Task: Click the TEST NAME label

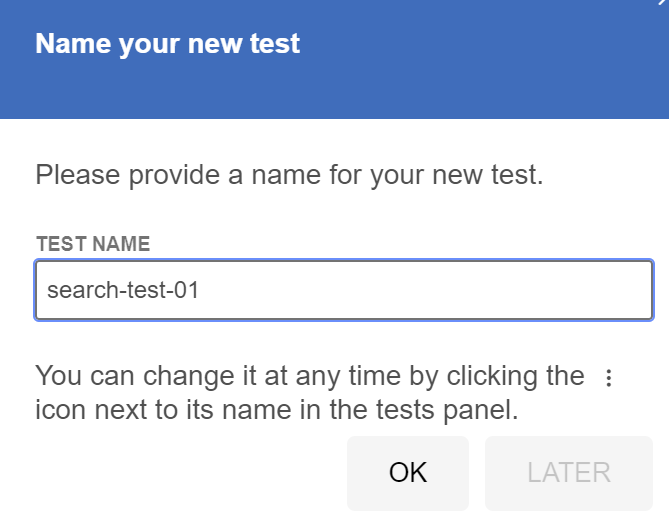Action: pos(93,244)
